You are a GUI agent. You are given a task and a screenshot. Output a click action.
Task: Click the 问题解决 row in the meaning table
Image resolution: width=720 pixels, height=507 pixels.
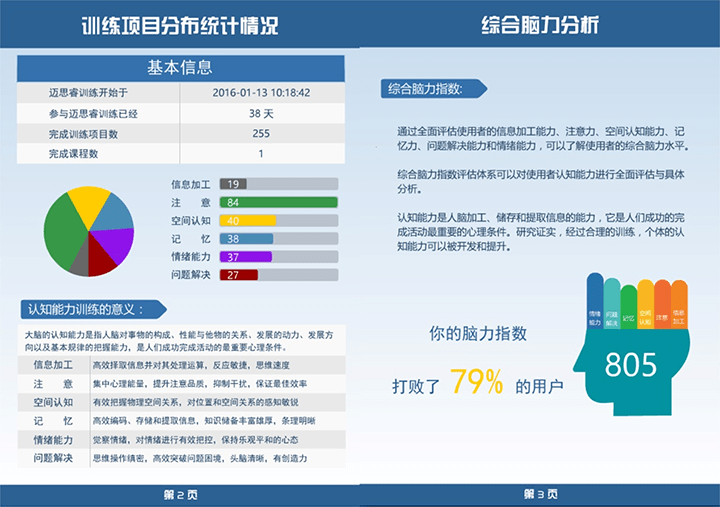181,458
